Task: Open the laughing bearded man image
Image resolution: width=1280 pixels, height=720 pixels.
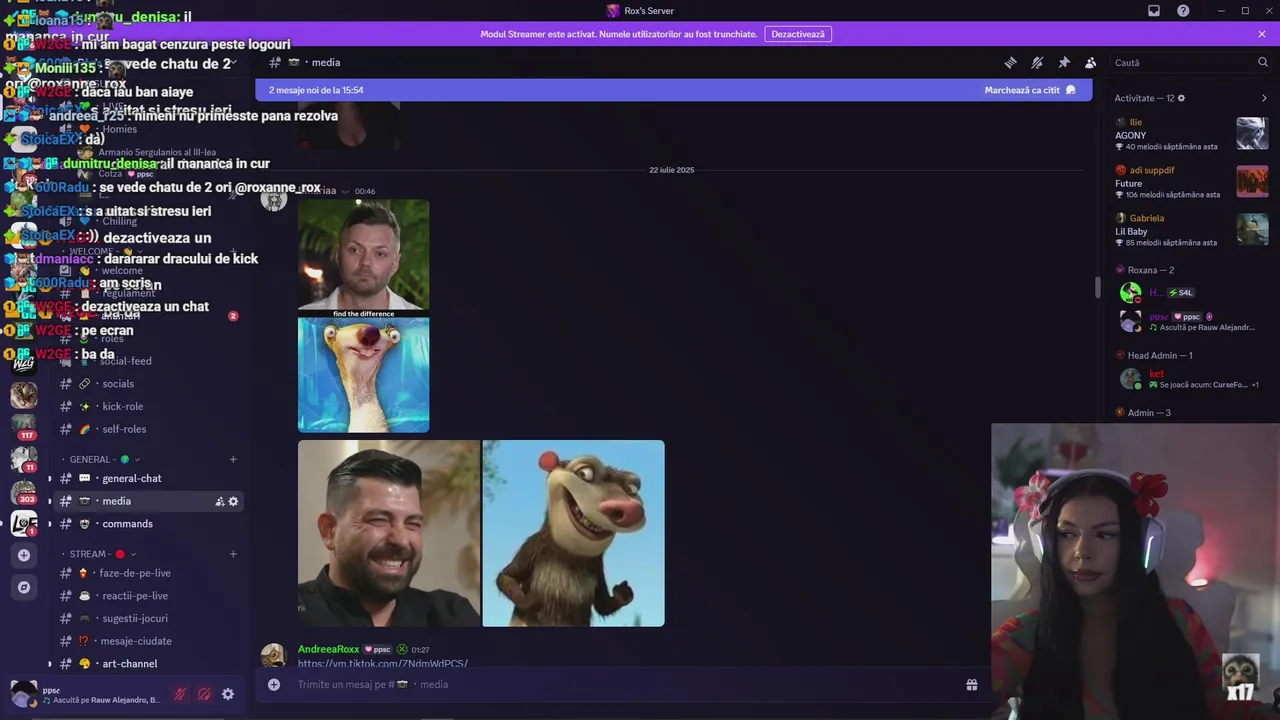Action: tap(389, 533)
